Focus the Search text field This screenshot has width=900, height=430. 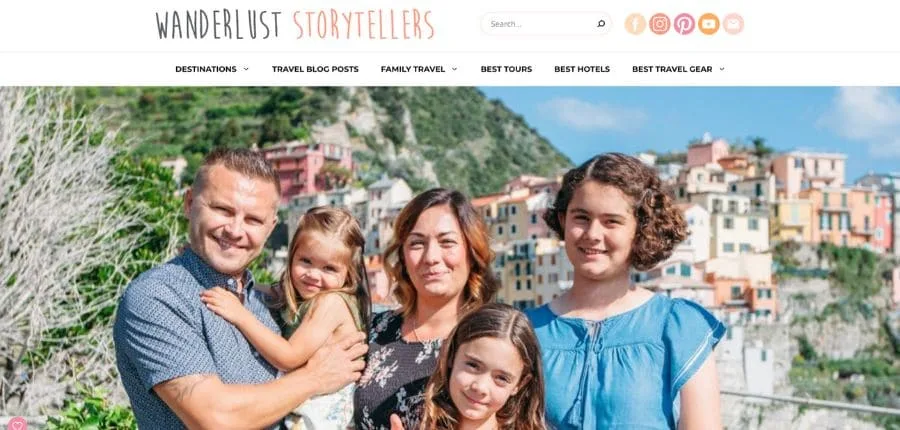point(540,24)
